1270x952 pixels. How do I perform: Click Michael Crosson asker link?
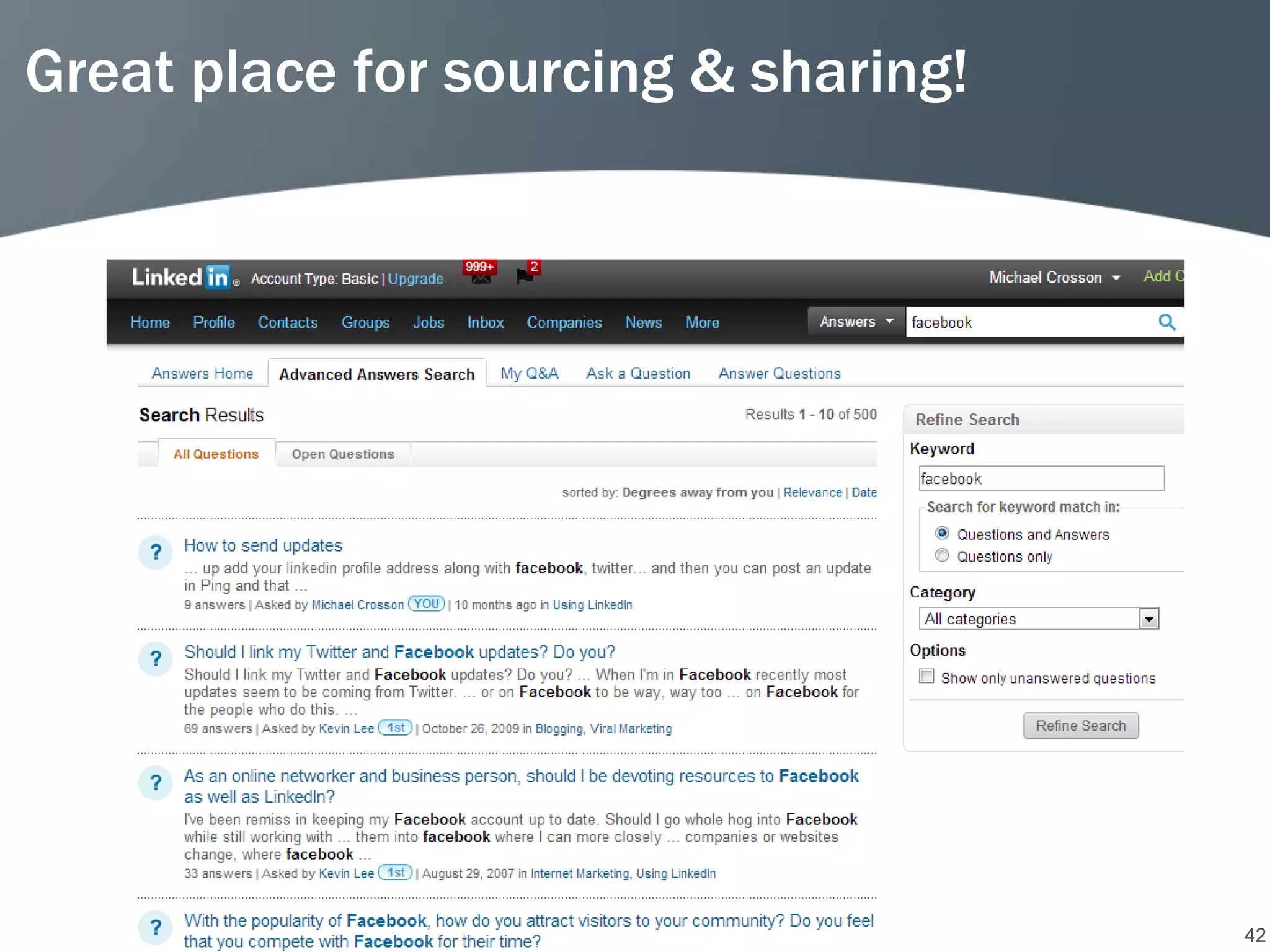pos(358,604)
